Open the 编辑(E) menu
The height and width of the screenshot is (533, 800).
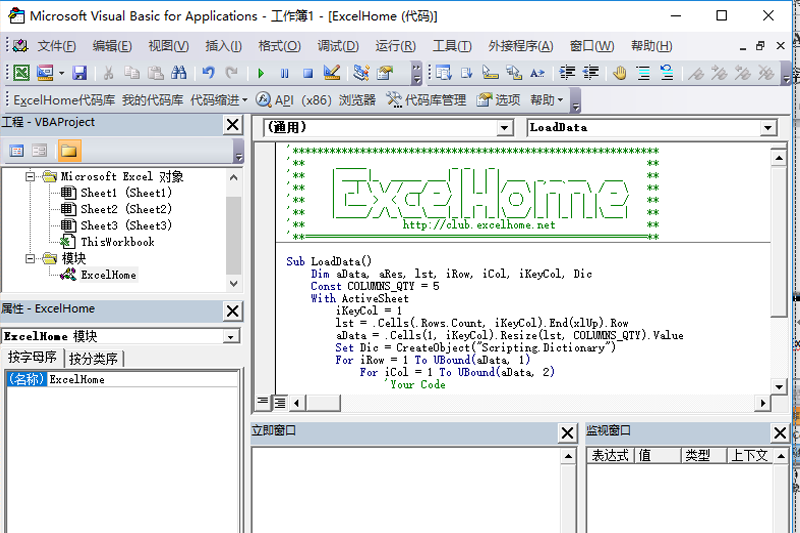point(112,46)
